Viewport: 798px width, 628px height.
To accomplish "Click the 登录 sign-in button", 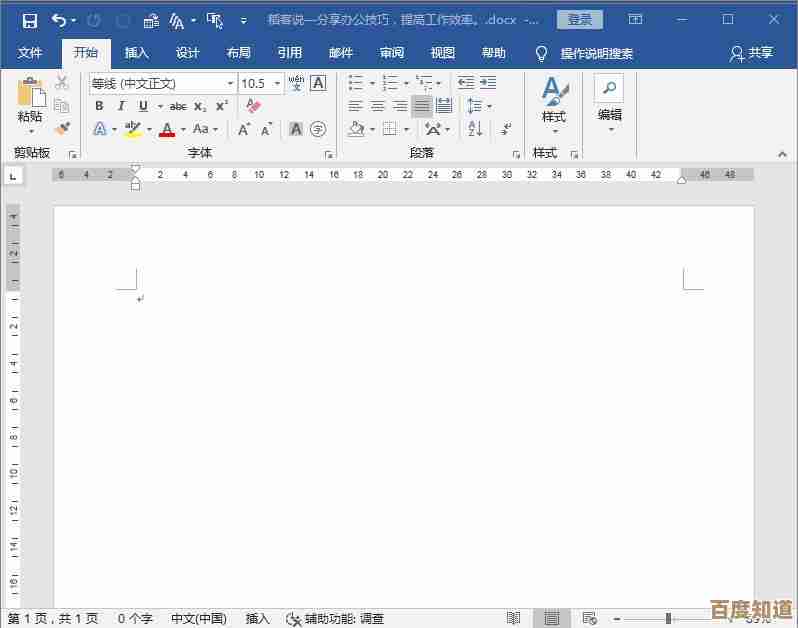I will tap(580, 20).
